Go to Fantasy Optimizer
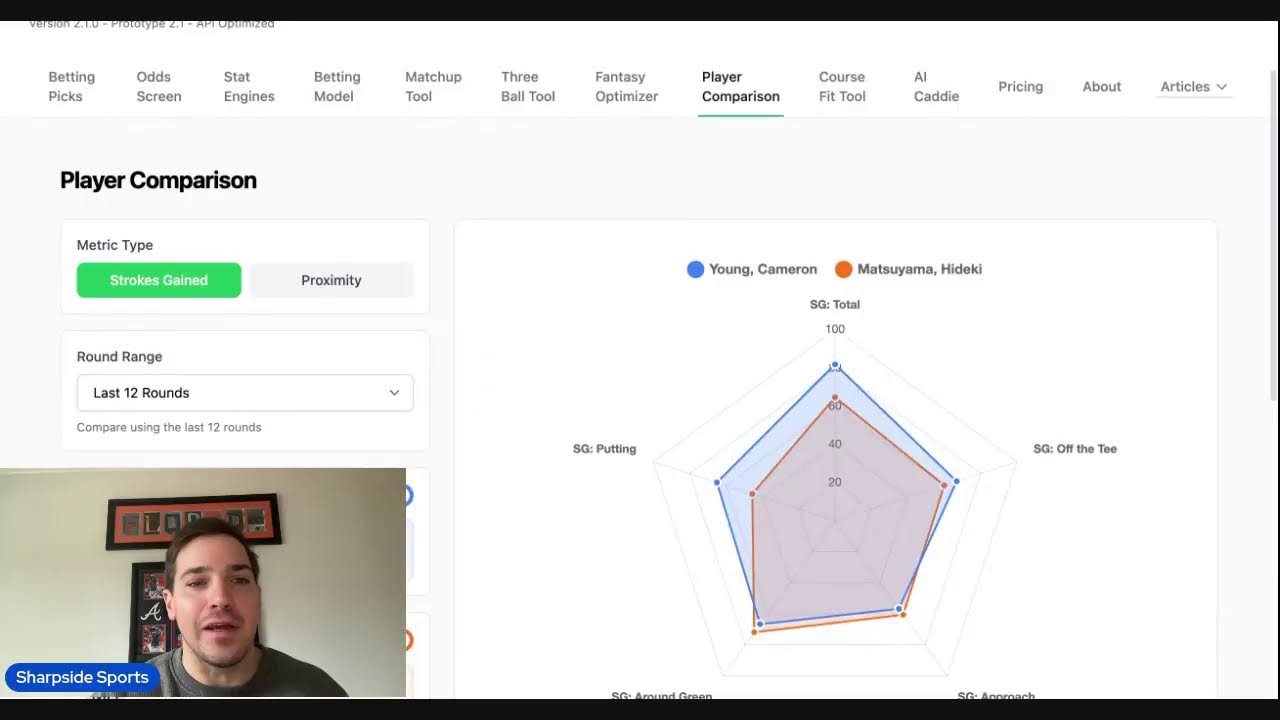This screenshot has width=1280, height=720. point(627,86)
